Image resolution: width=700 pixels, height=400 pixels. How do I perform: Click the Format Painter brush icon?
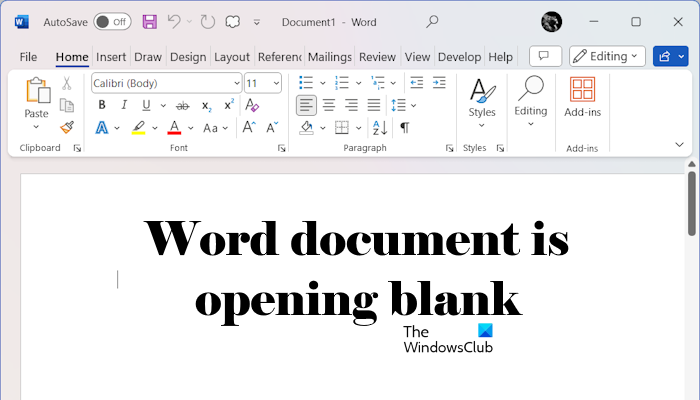click(67, 127)
